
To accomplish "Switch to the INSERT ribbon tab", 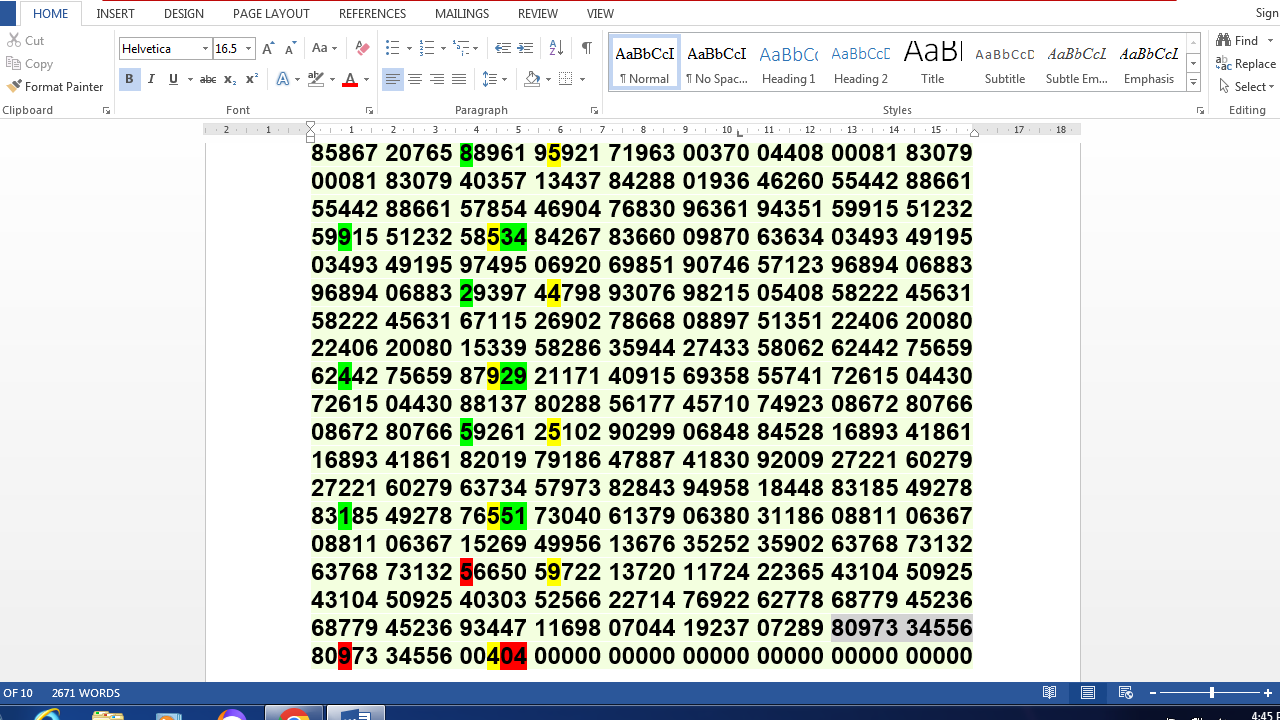I will click(x=115, y=14).
